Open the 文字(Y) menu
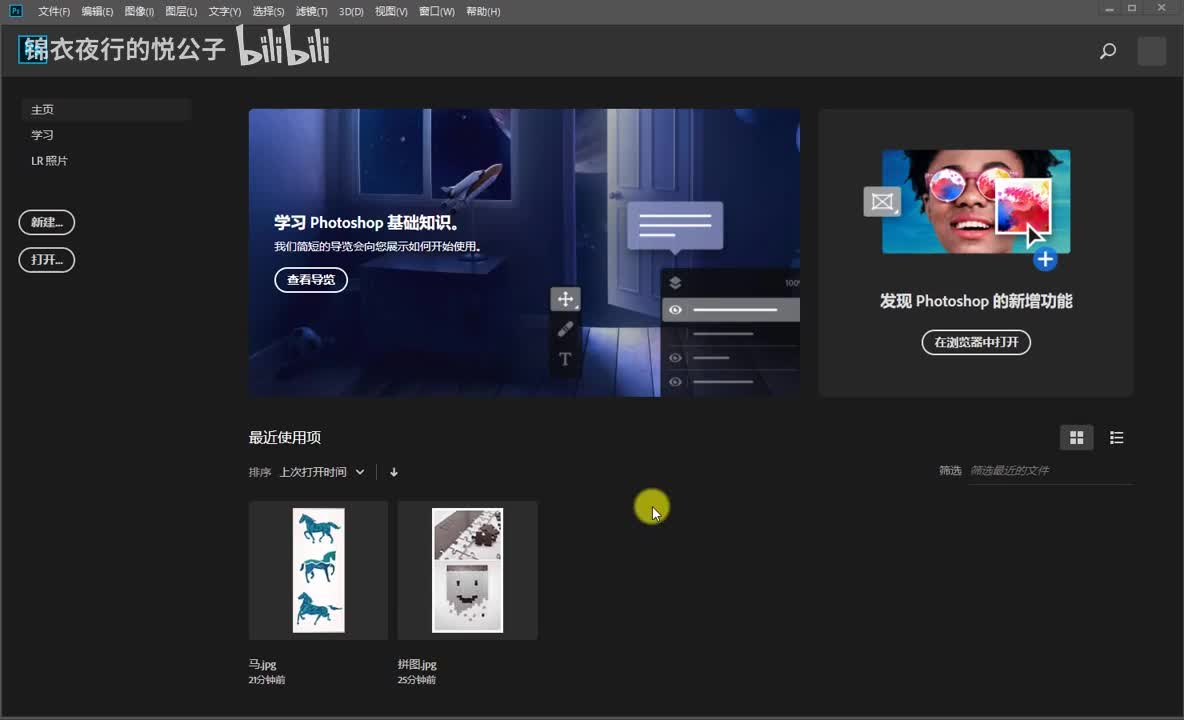This screenshot has width=1184, height=720. pos(224,11)
